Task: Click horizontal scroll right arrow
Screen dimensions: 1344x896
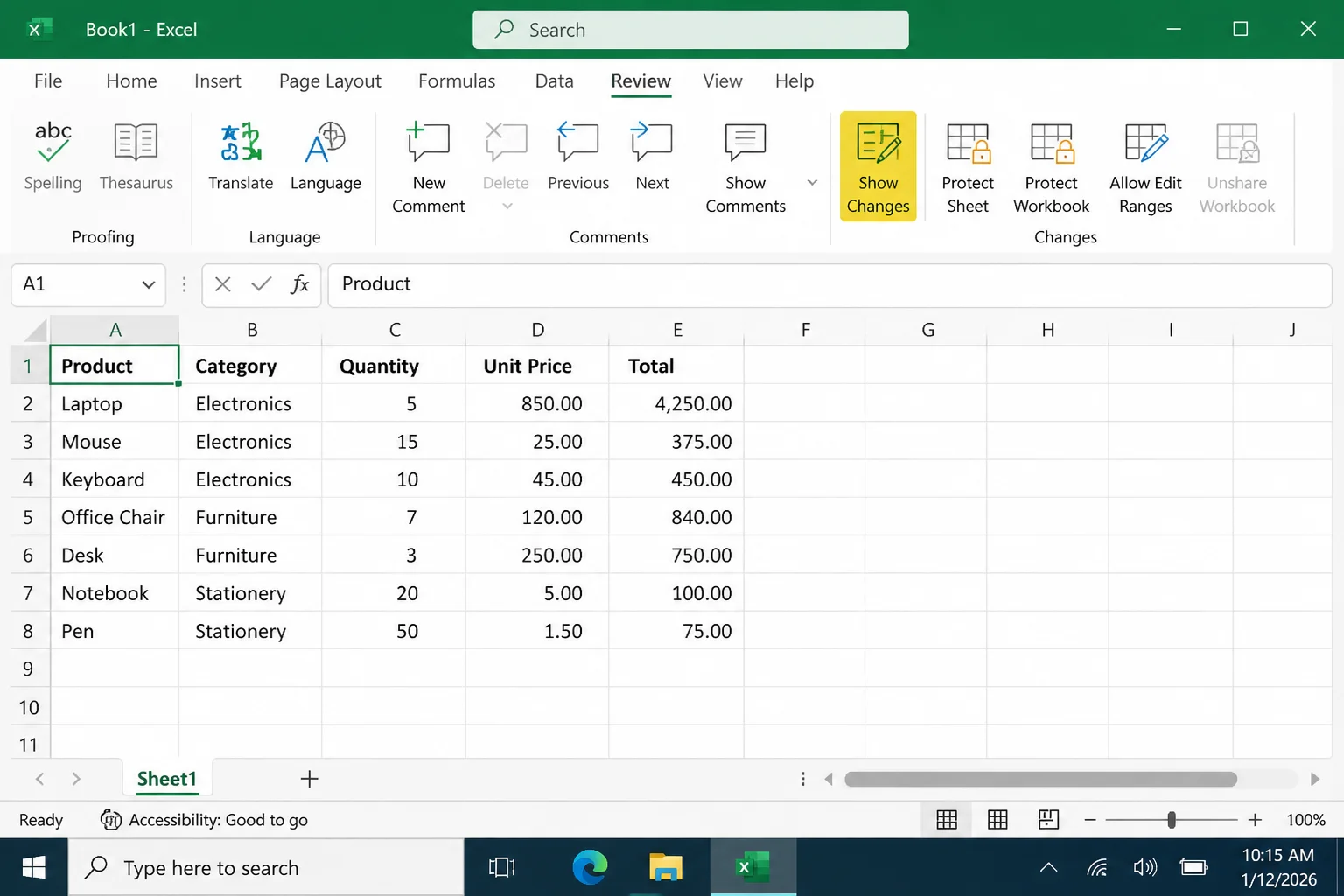Action: coord(1314,779)
